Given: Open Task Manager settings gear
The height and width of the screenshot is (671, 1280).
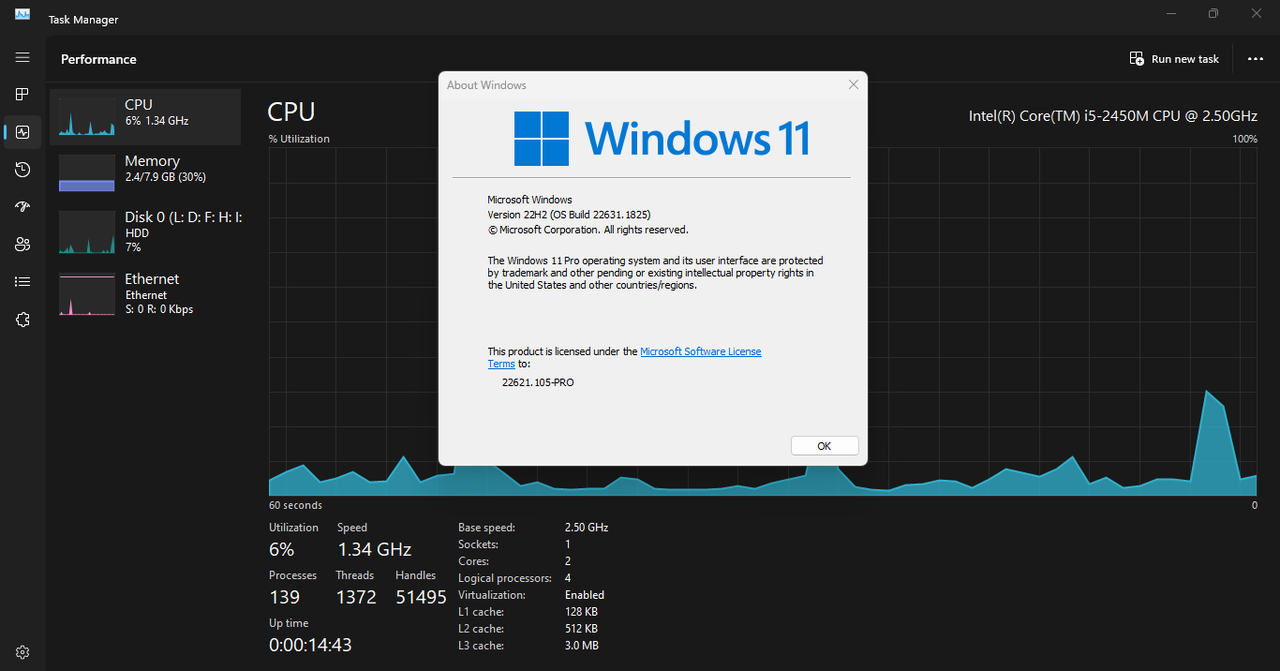Looking at the screenshot, I should click(x=22, y=652).
